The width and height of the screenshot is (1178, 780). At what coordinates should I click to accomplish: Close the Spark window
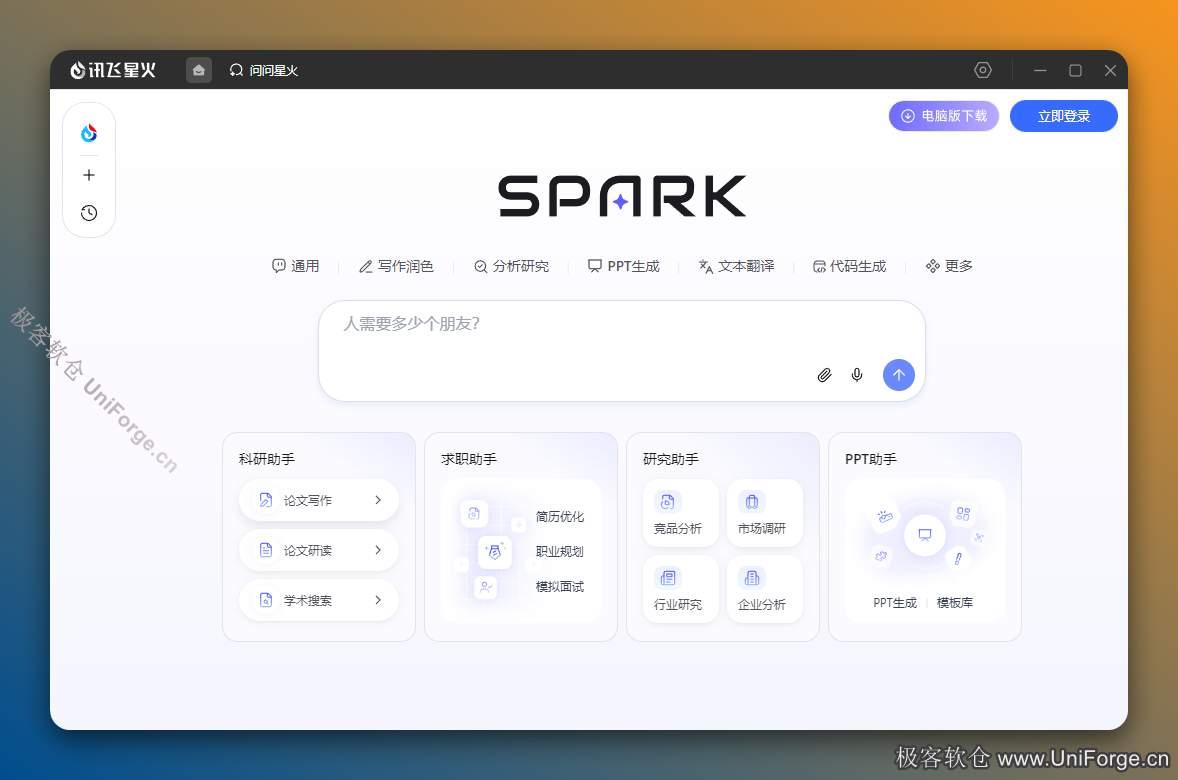coord(1110,70)
